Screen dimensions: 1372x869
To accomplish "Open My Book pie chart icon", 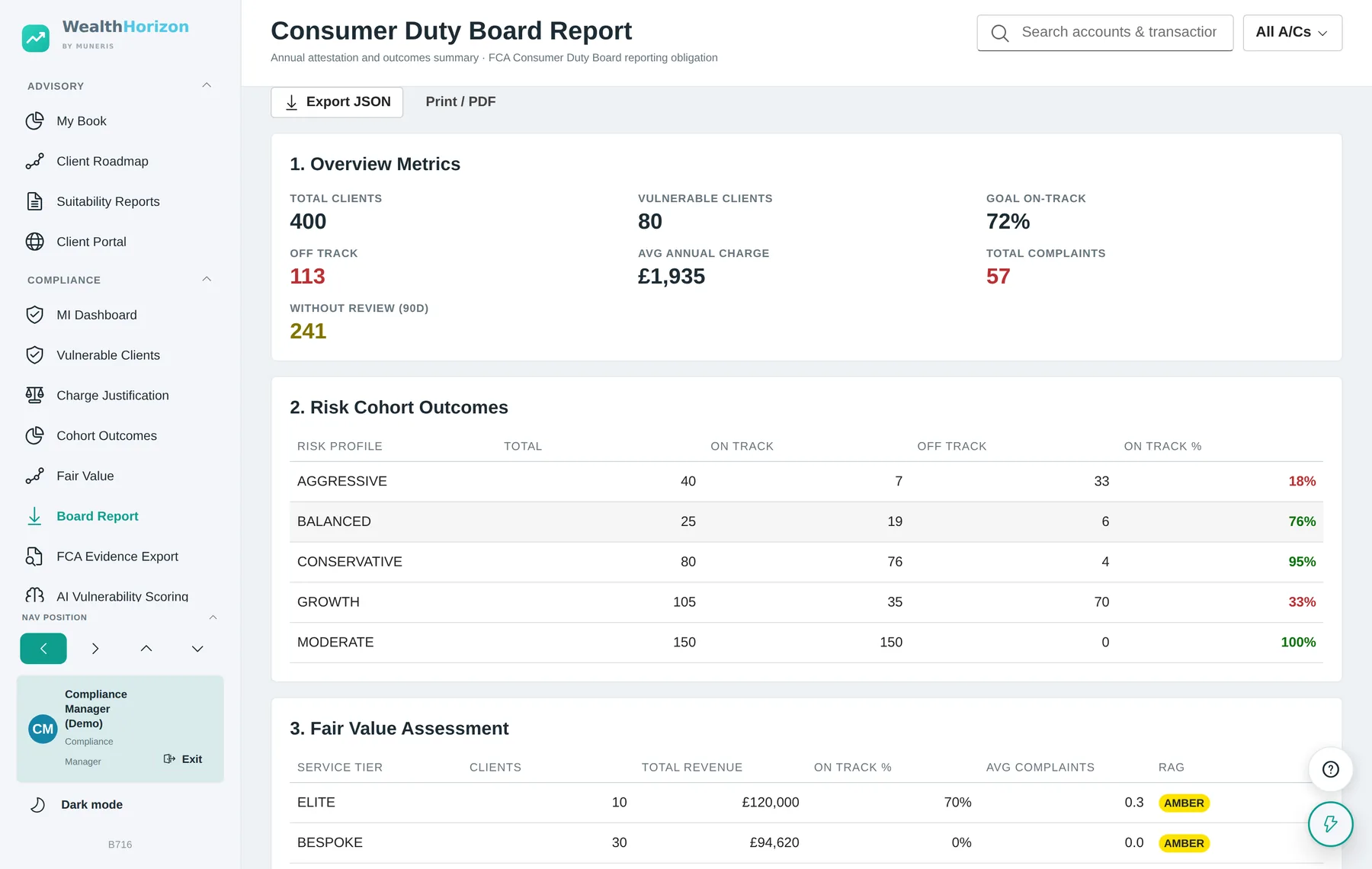I will pyautogui.click(x=34, y=121).
